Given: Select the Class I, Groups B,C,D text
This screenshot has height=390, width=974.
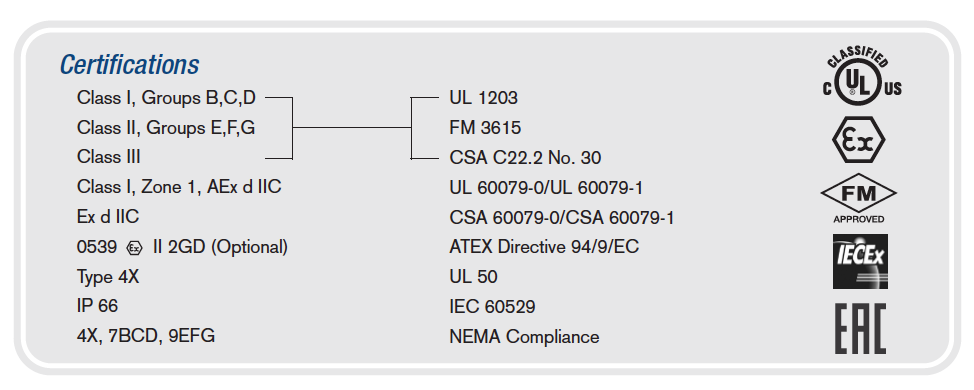Looking at the screenshot, I should [x=166, y=98].
